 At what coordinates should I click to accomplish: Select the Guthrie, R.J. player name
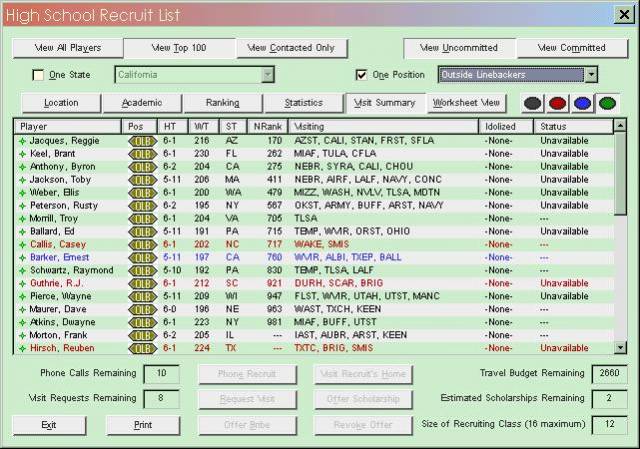(56, 283)
